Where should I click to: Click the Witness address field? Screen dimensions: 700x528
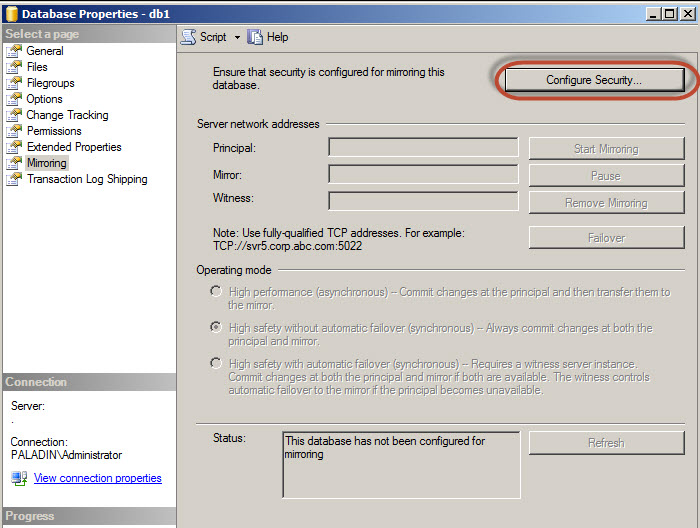point(423,201)
